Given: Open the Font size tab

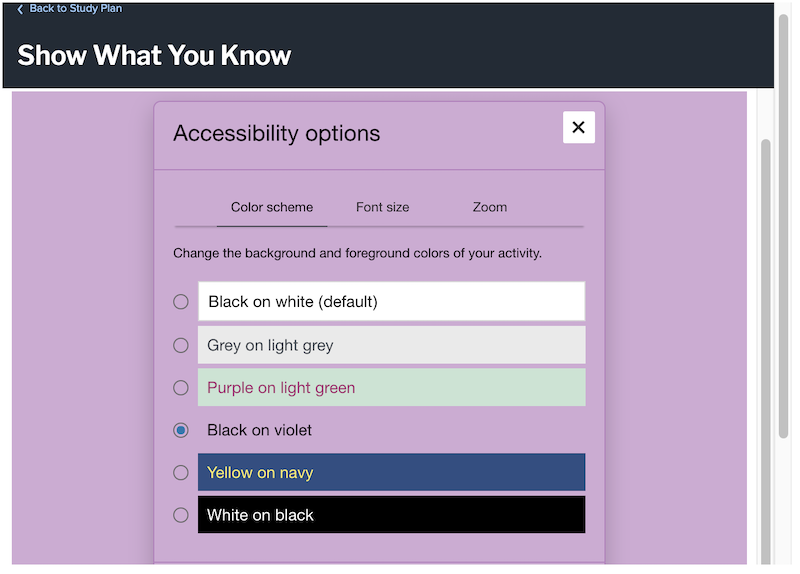Looking at the screenshot, I should [x=382, y=207].
